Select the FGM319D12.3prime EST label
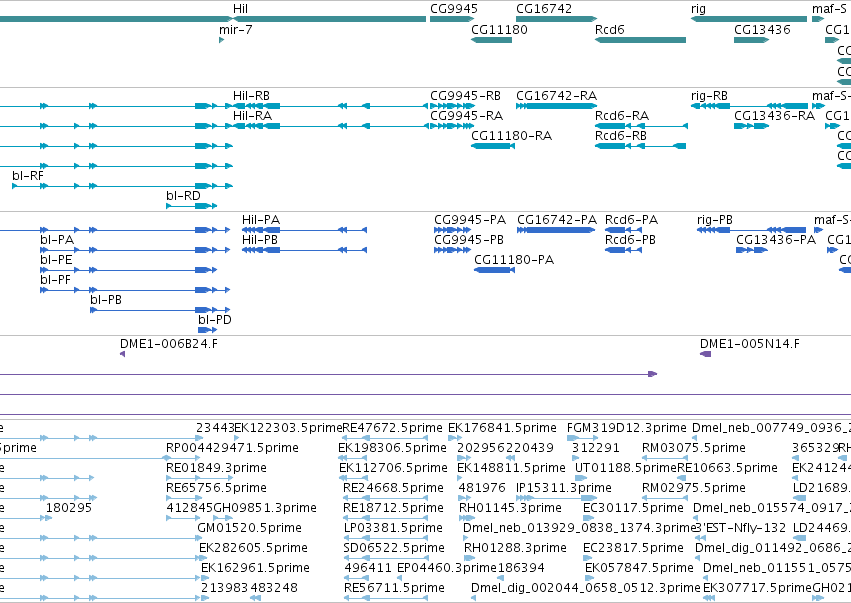Image resolution: width=851 pixels, height=603 pixels. (x=627, y=428)
